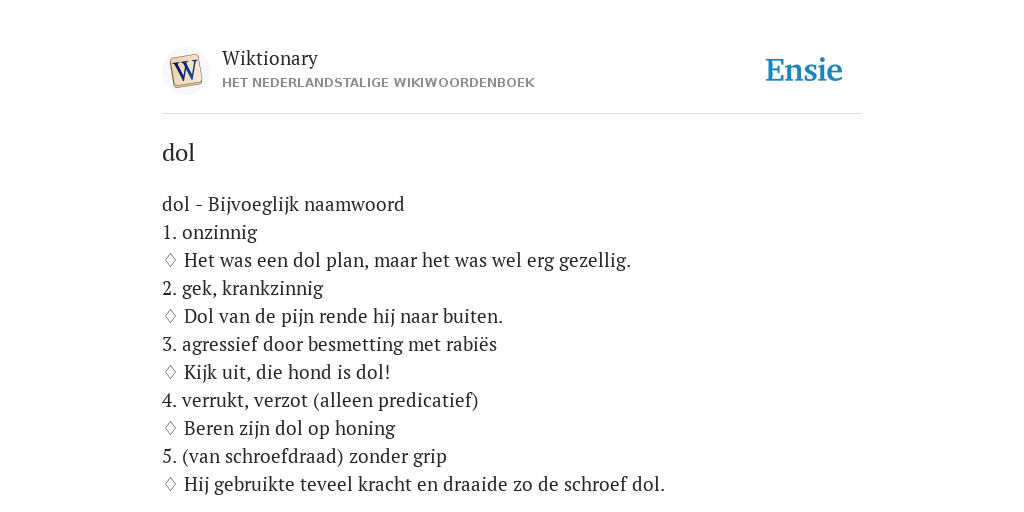Click the 'dol' heading

coord(178,153)
